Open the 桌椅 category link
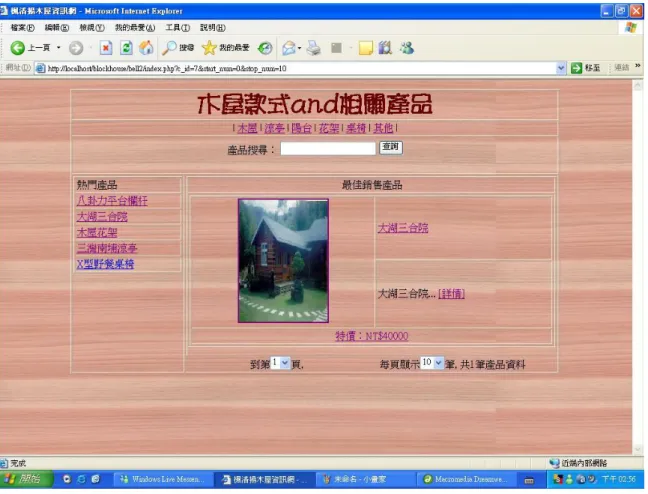Viewport: 648px width, 494px height. click(x=356, y=129)
